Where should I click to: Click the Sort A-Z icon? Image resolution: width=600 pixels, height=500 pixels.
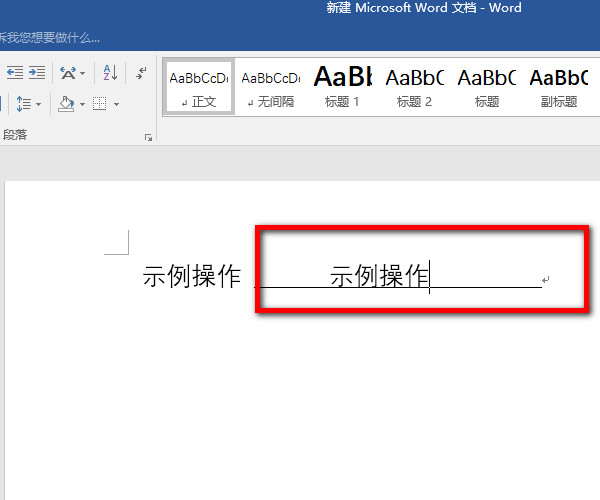(x=110, y=73)
